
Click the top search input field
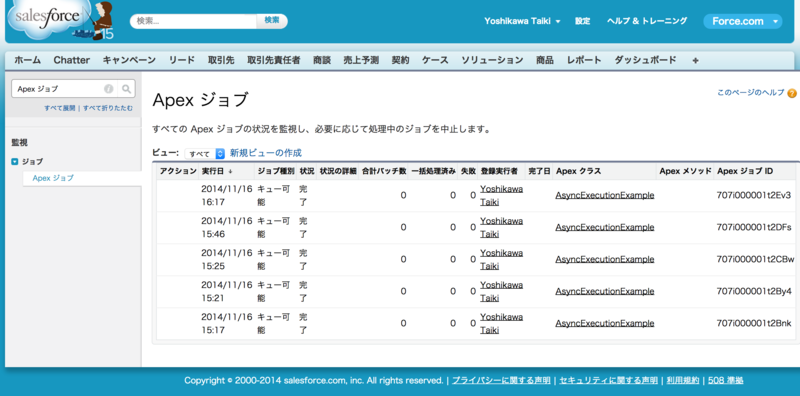pos(193,21)
